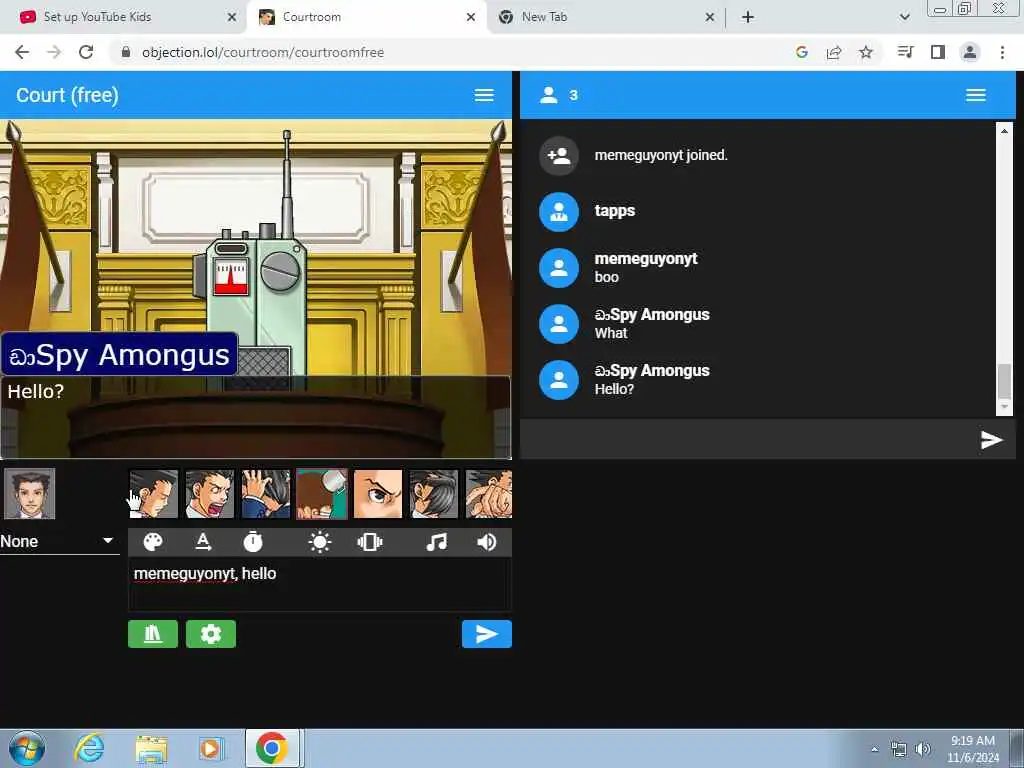Click the chat scrollbar thumb
The height and width of the screenshot is (768, 1024).
1004,381
